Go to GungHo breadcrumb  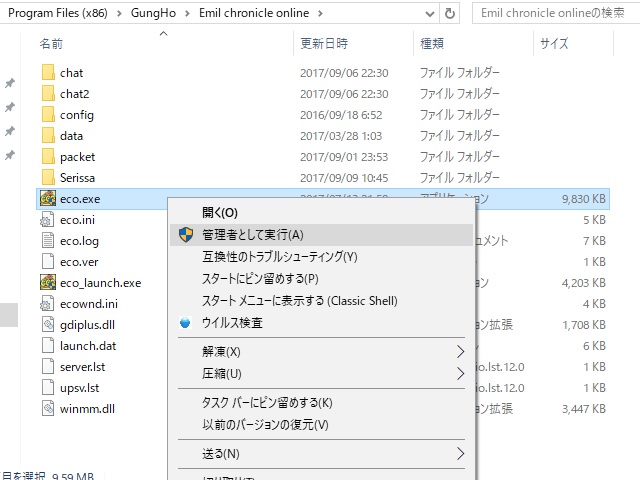(153, 13)
